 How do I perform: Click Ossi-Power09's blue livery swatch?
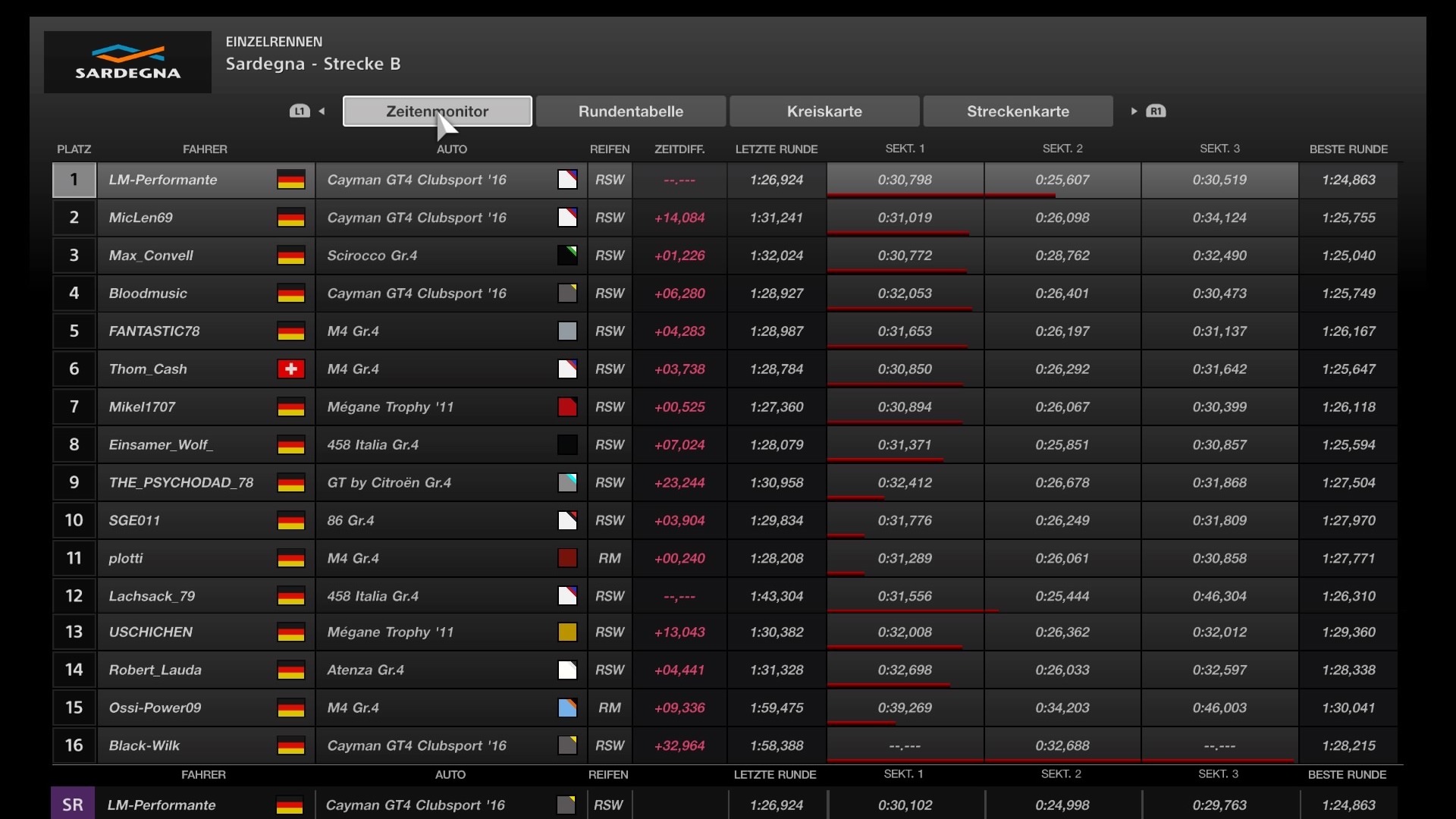[x=567, y=708]
